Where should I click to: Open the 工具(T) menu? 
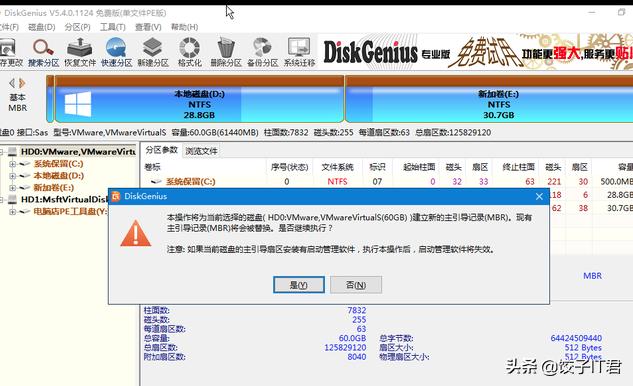[x=113, y=27]
